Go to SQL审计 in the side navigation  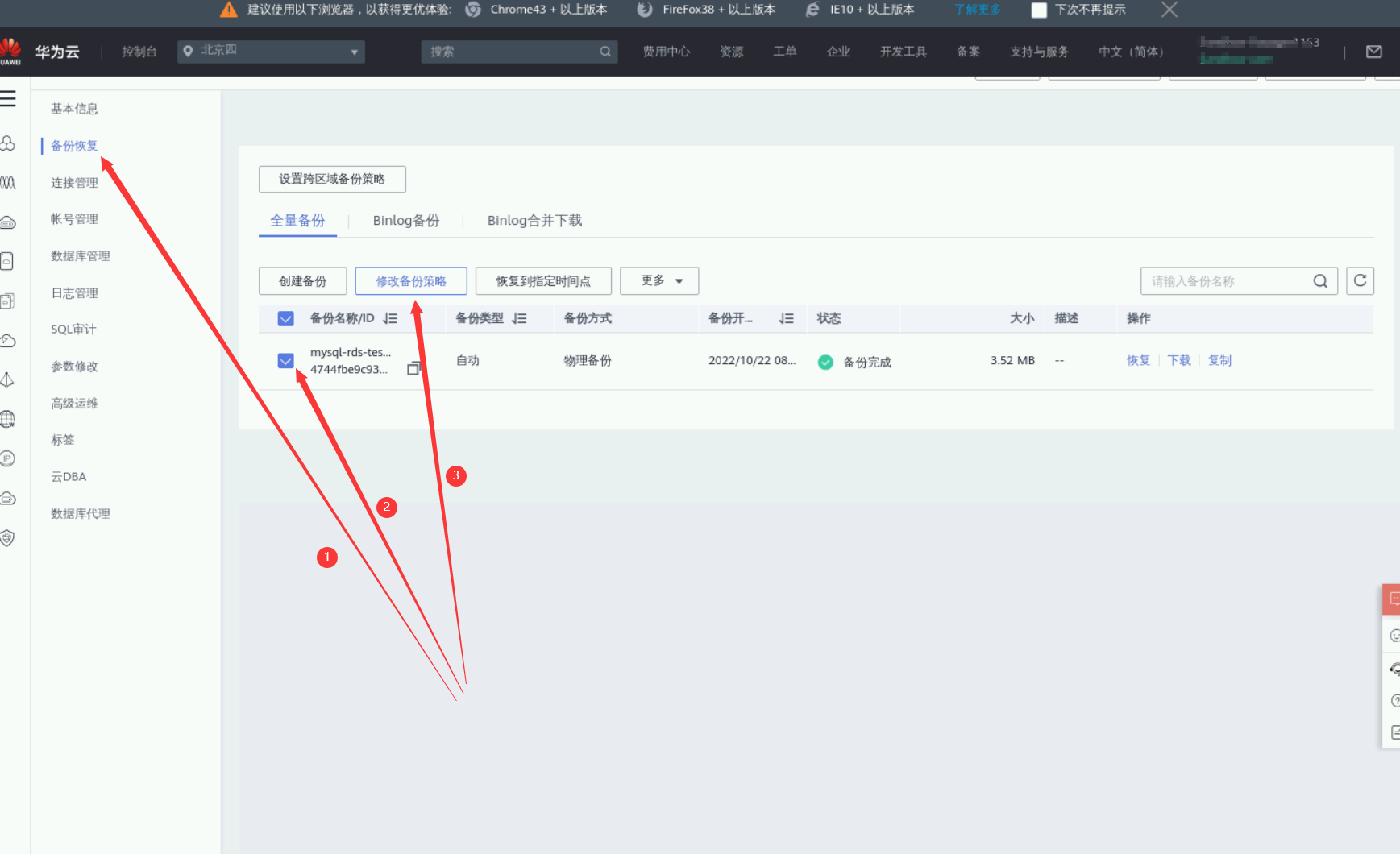coord(73,330)
